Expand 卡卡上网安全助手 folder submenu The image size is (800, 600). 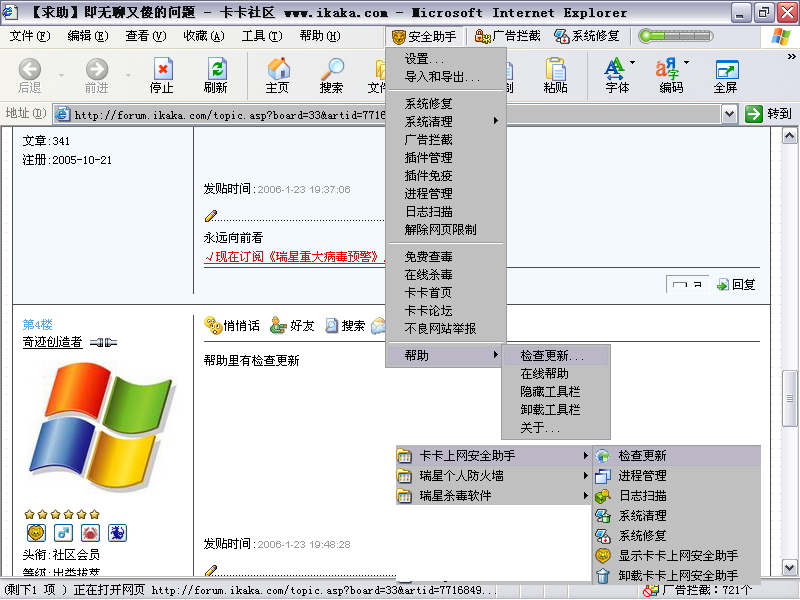pos(494,456)
